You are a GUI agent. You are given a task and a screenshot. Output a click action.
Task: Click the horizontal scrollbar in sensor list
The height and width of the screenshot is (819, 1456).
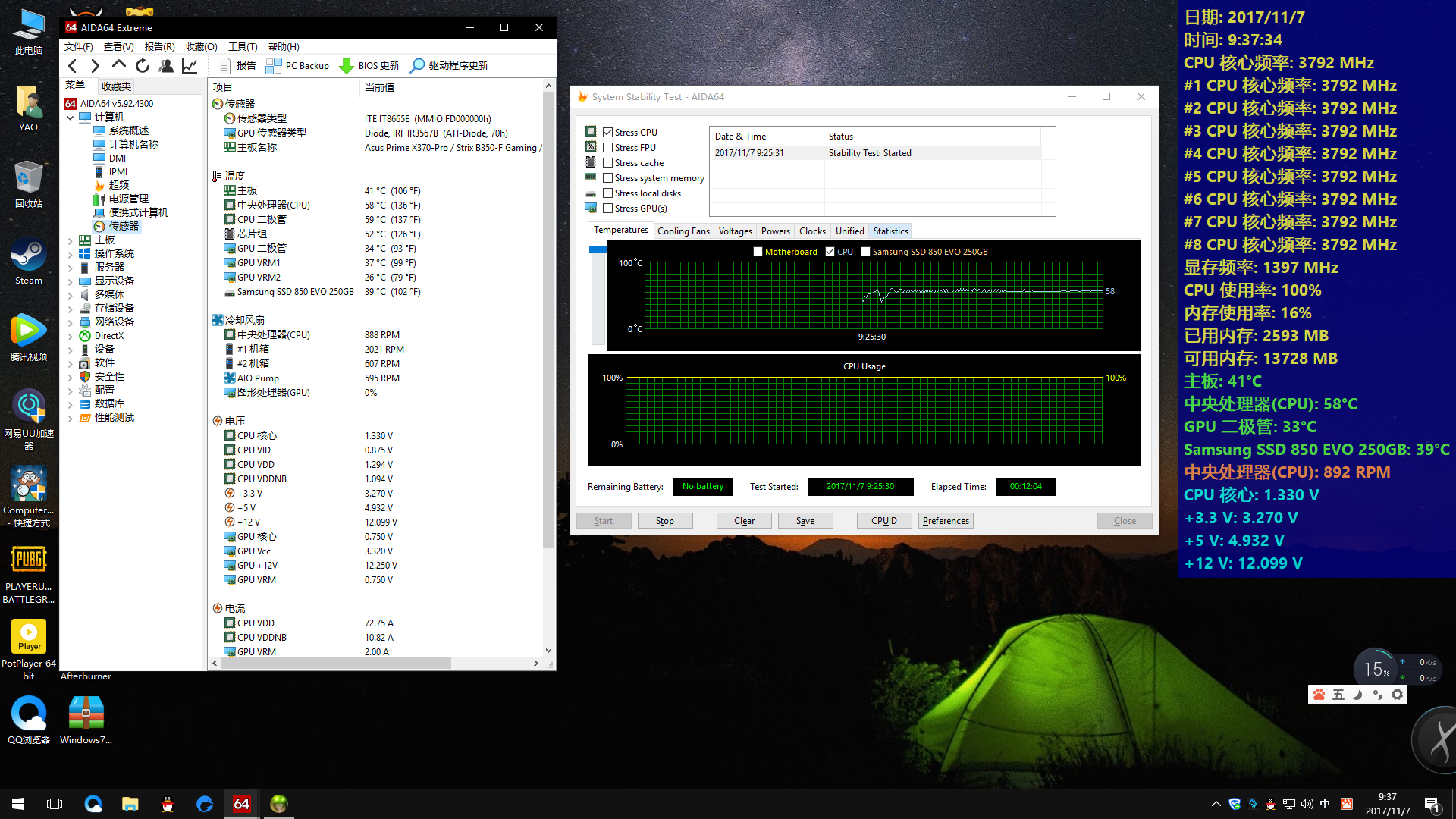pyautogui.click(x=337, y=664)
